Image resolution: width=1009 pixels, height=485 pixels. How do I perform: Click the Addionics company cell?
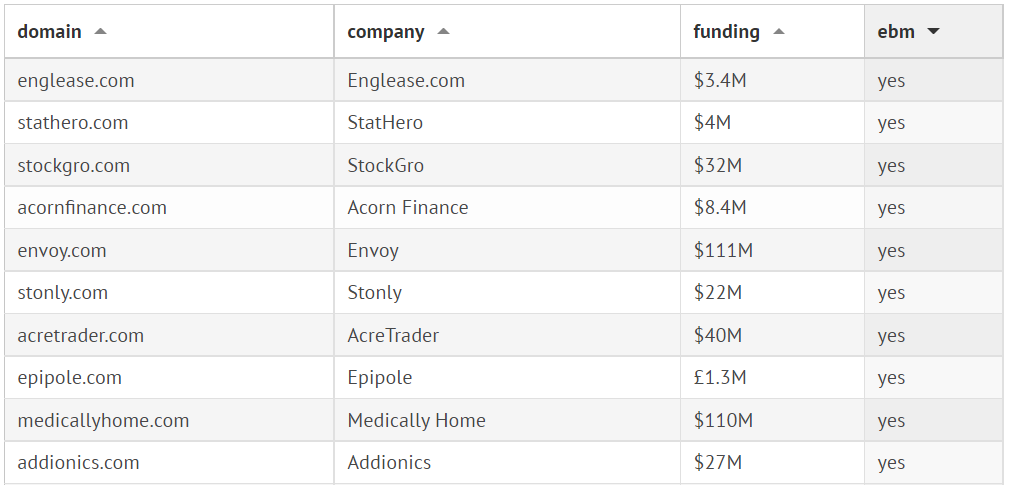pos(389,463)
